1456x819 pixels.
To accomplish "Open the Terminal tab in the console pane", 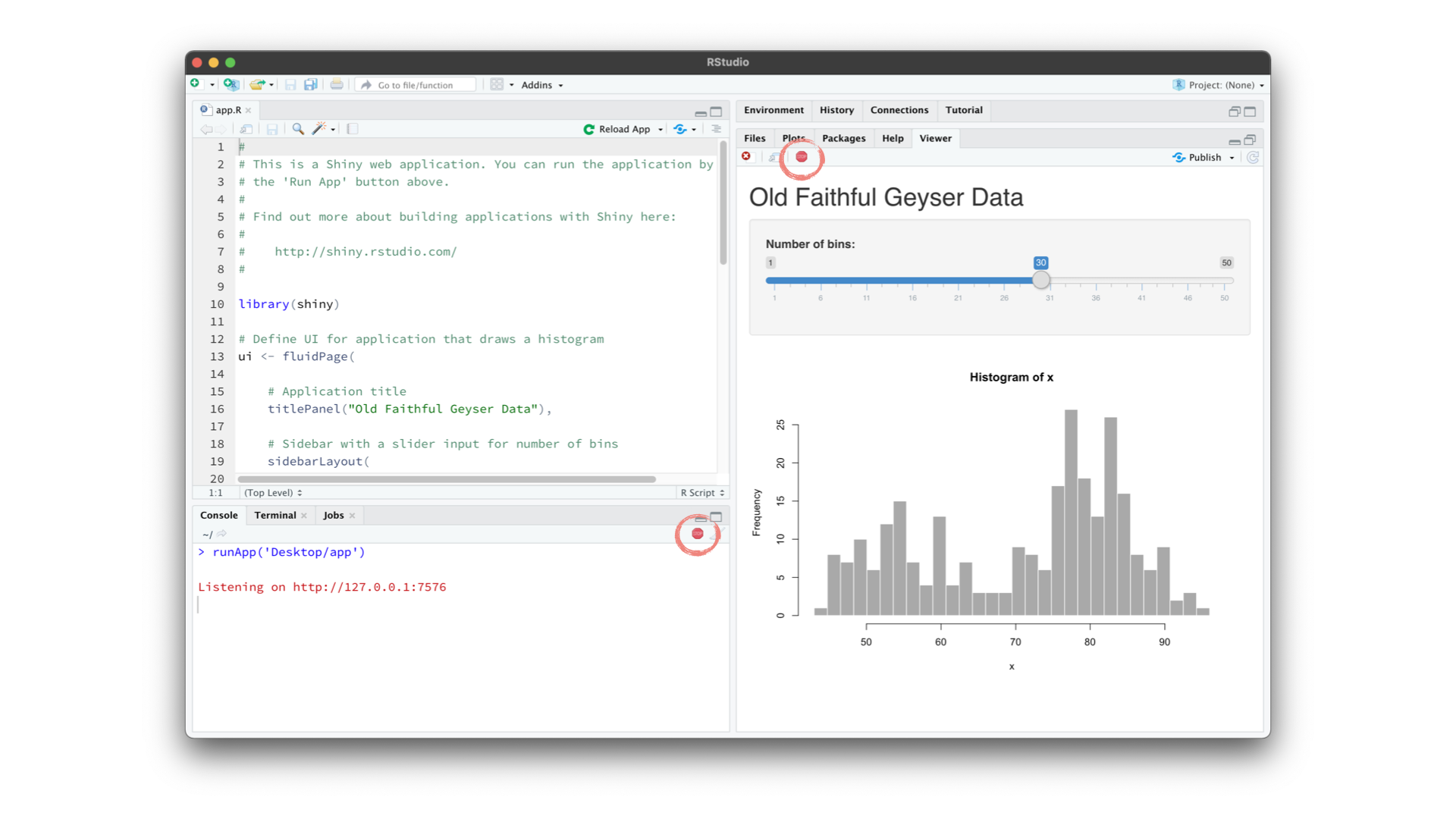I will pos(275,515).
